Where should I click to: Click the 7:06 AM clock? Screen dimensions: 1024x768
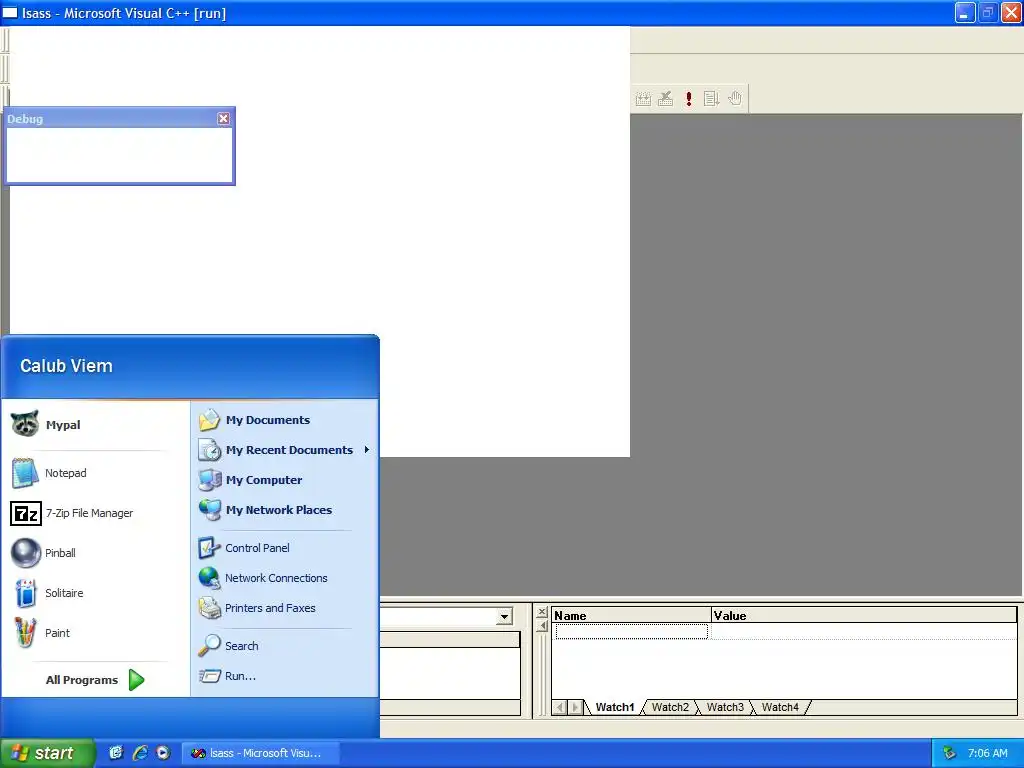(987, 753)
